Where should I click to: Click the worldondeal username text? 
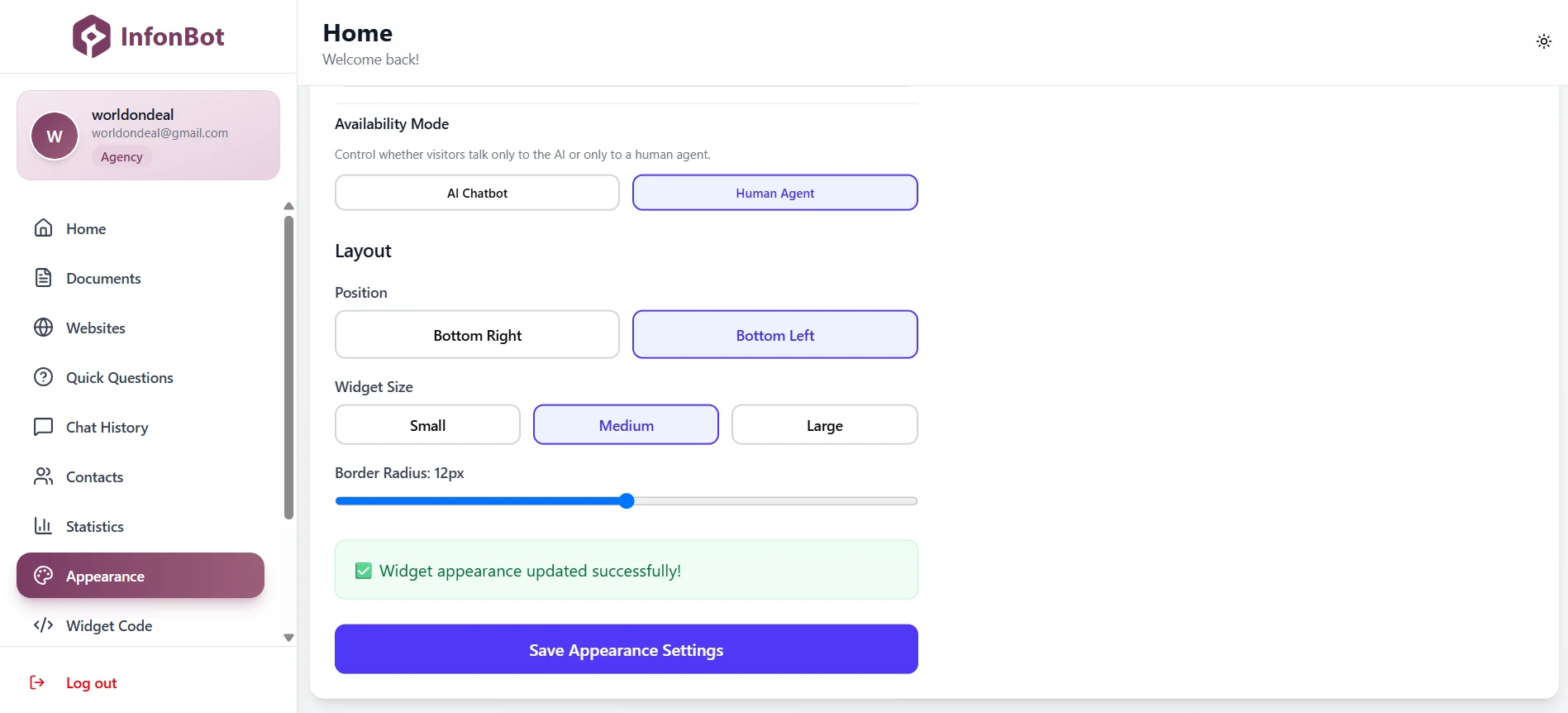pyautogui.click(x=132, y=114)
